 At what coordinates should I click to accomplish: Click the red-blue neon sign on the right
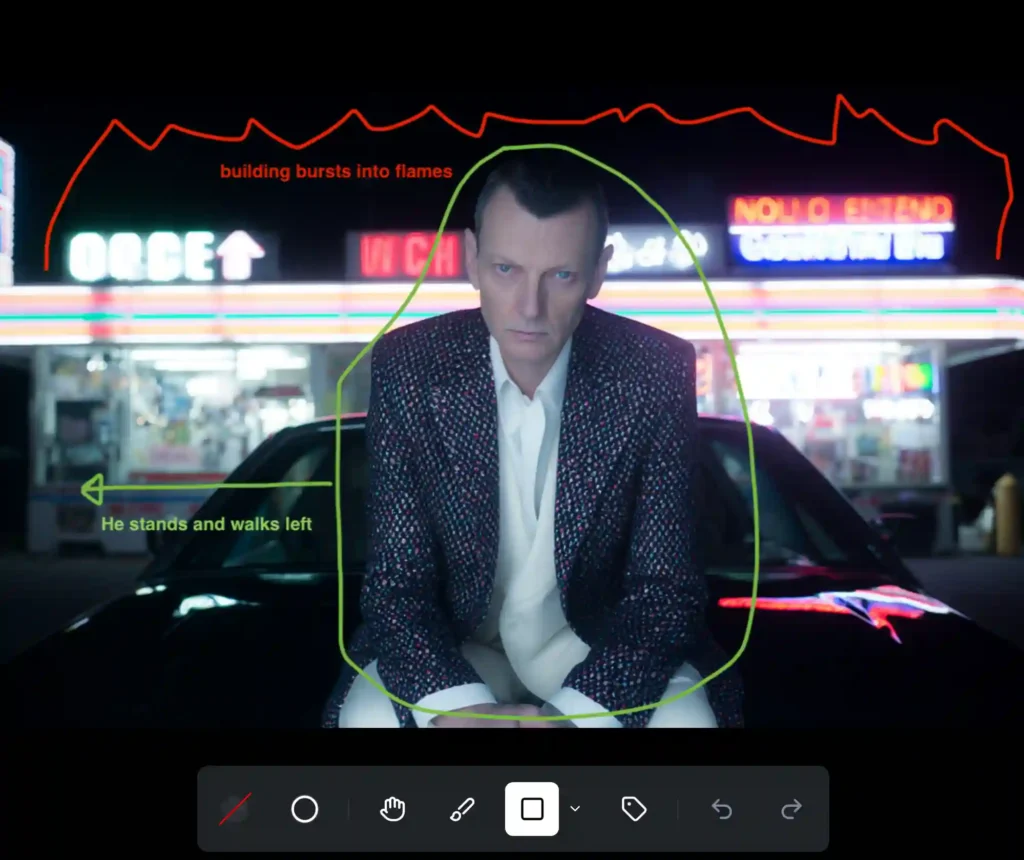pyautogui.click(x=841, y=229)
